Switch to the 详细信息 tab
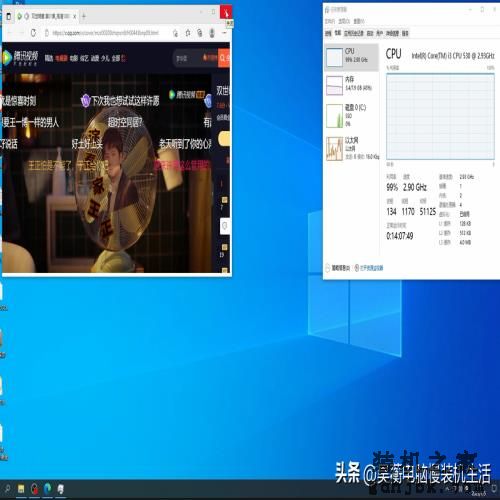 click(392, 33)
